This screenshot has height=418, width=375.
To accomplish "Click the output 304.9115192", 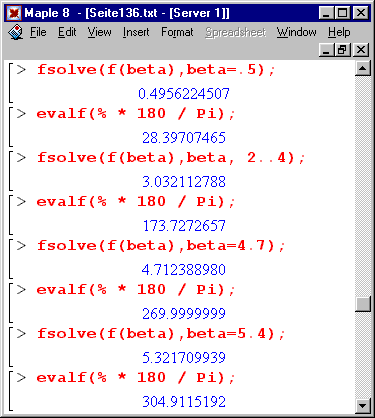I will [x=184, y=402].
